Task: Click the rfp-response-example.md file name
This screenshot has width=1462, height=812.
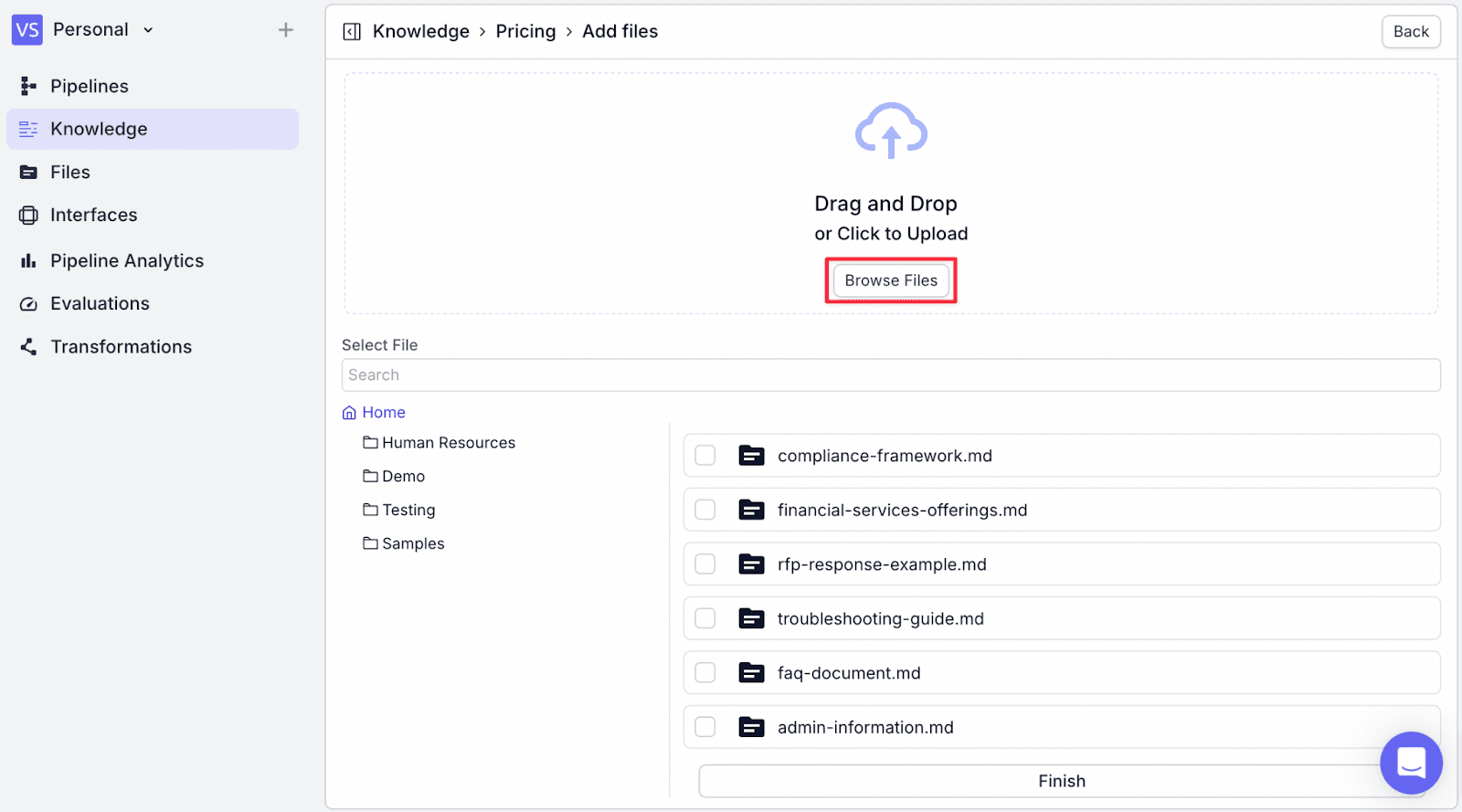Action: click(x=882, y=564)
